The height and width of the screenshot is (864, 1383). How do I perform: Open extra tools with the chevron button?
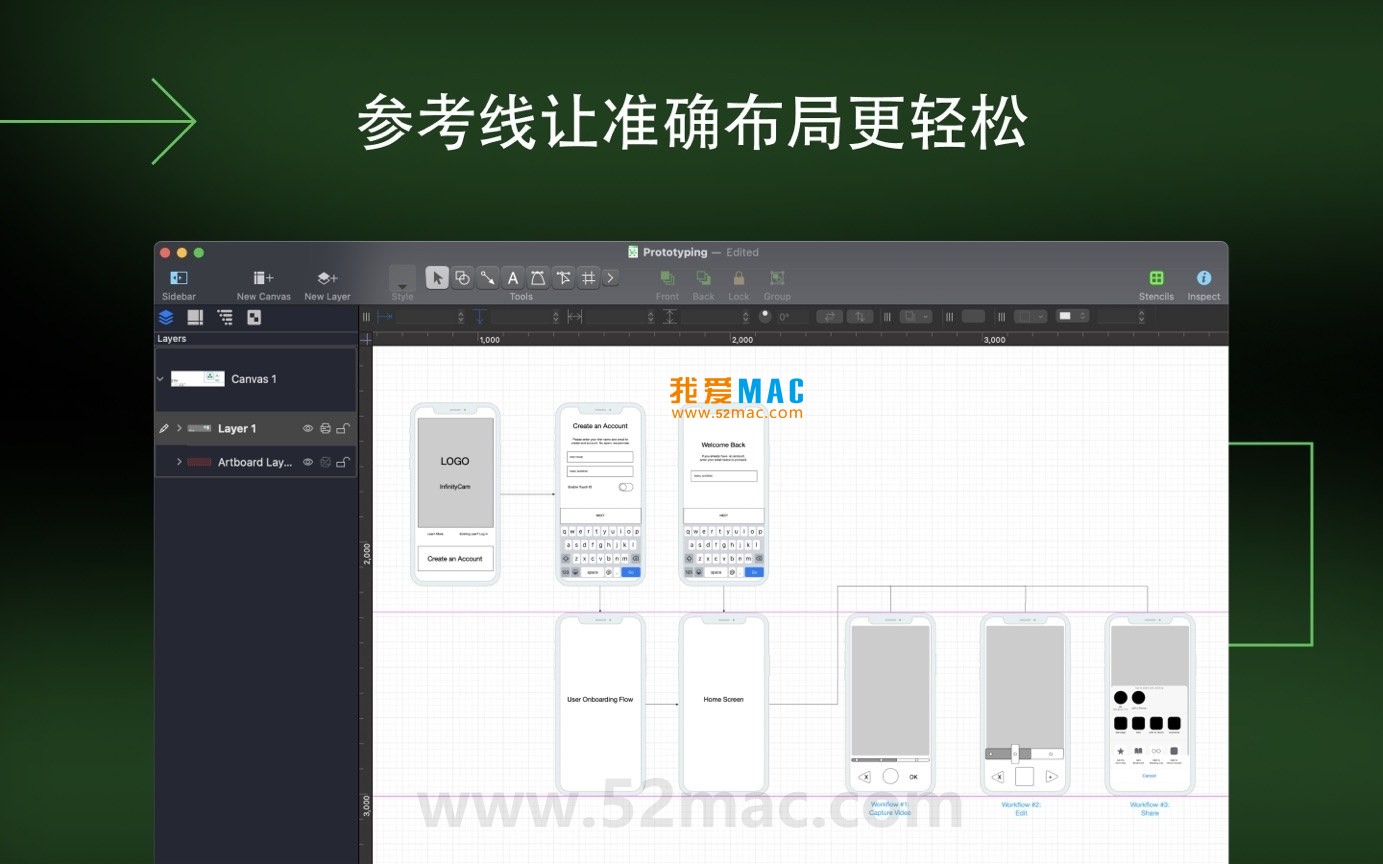click(x=610, y=278)
